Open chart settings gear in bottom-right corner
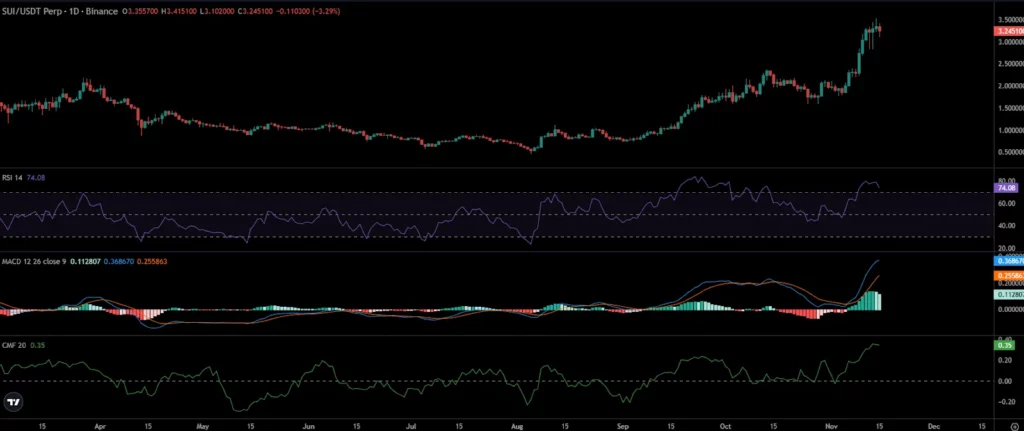Image resolution: width=1024 pixels, height=431 pixels. tap(1014, 425)
